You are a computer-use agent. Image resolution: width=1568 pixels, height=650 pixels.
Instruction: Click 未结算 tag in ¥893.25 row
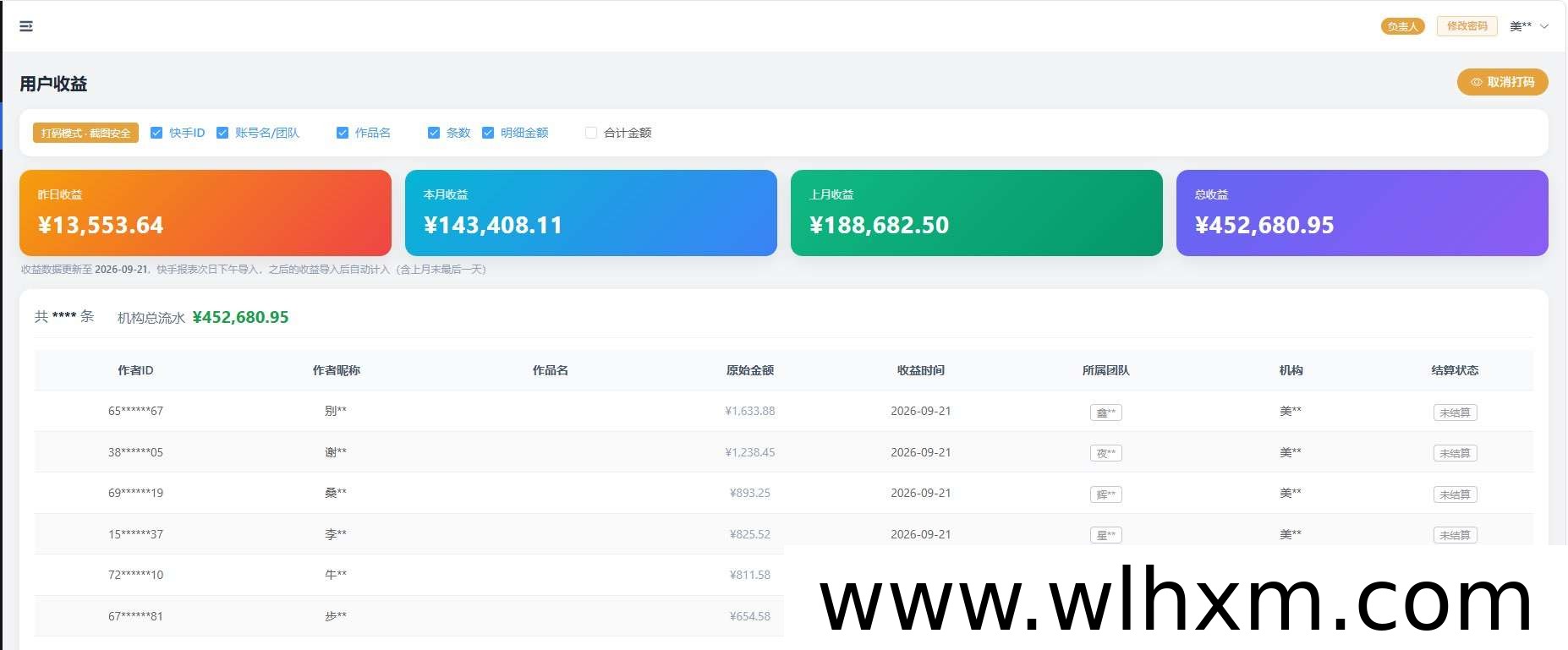pos(1455,494)
